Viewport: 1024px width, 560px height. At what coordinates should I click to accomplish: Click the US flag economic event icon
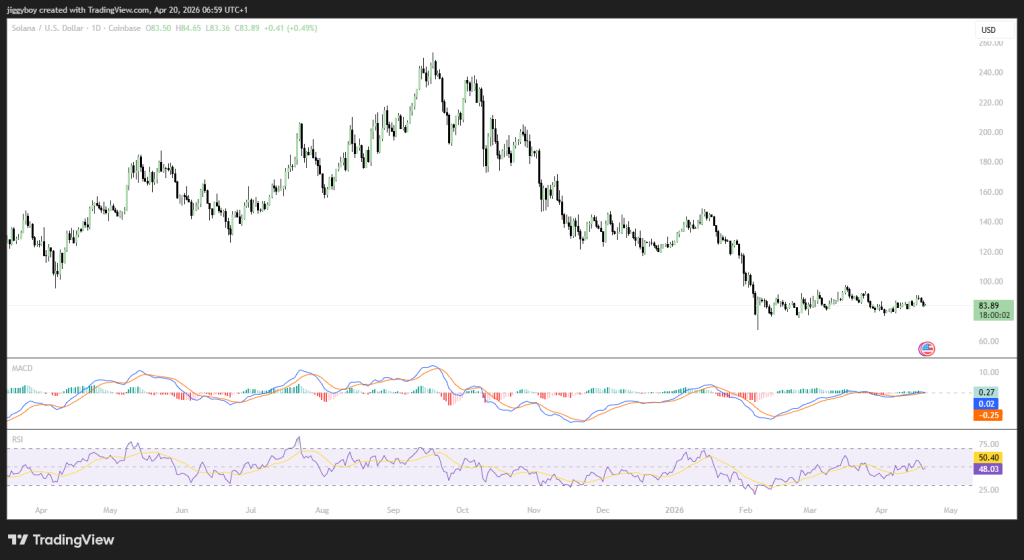point(926,349)
